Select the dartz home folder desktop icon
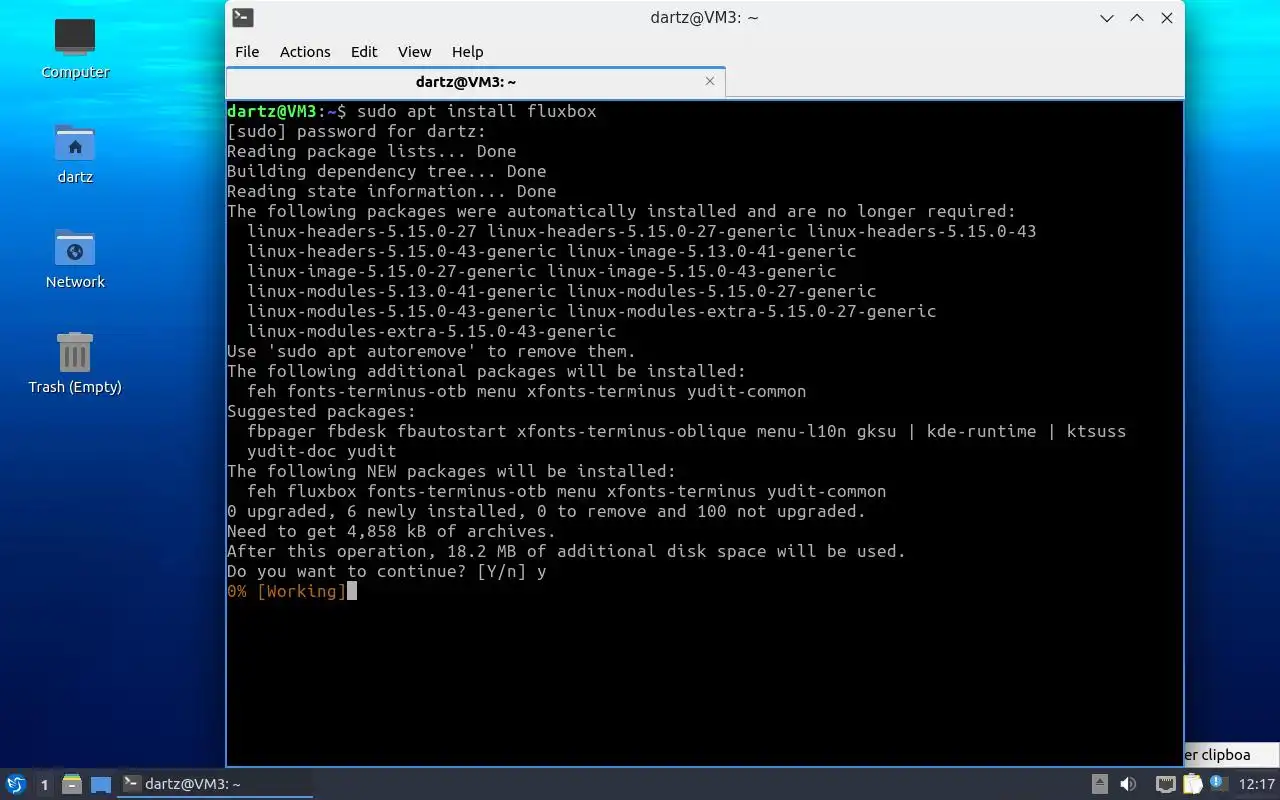This screenshot has width=1280, height=800. [x=75, y=154]
